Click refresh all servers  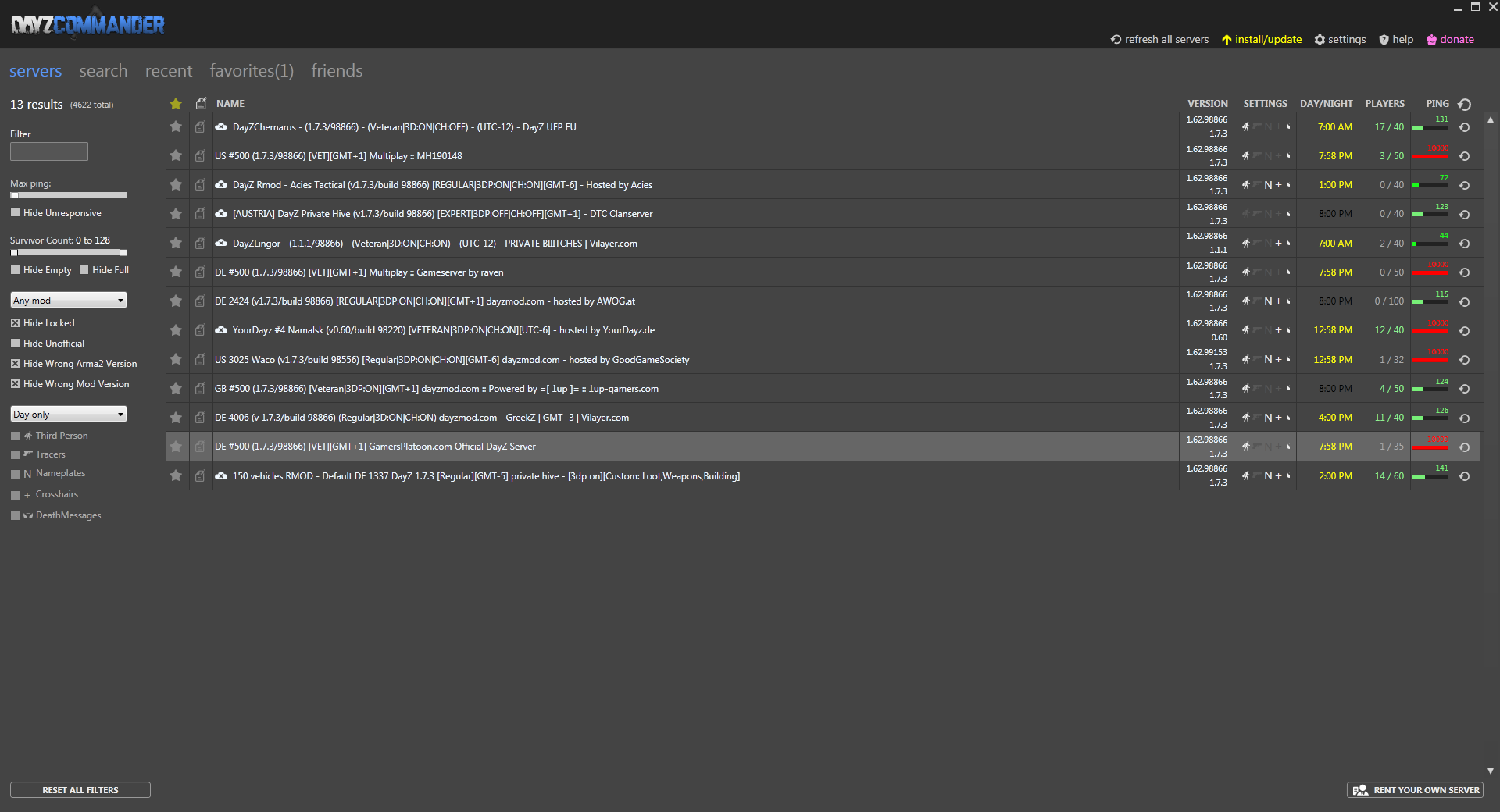tap(1160, 39)
